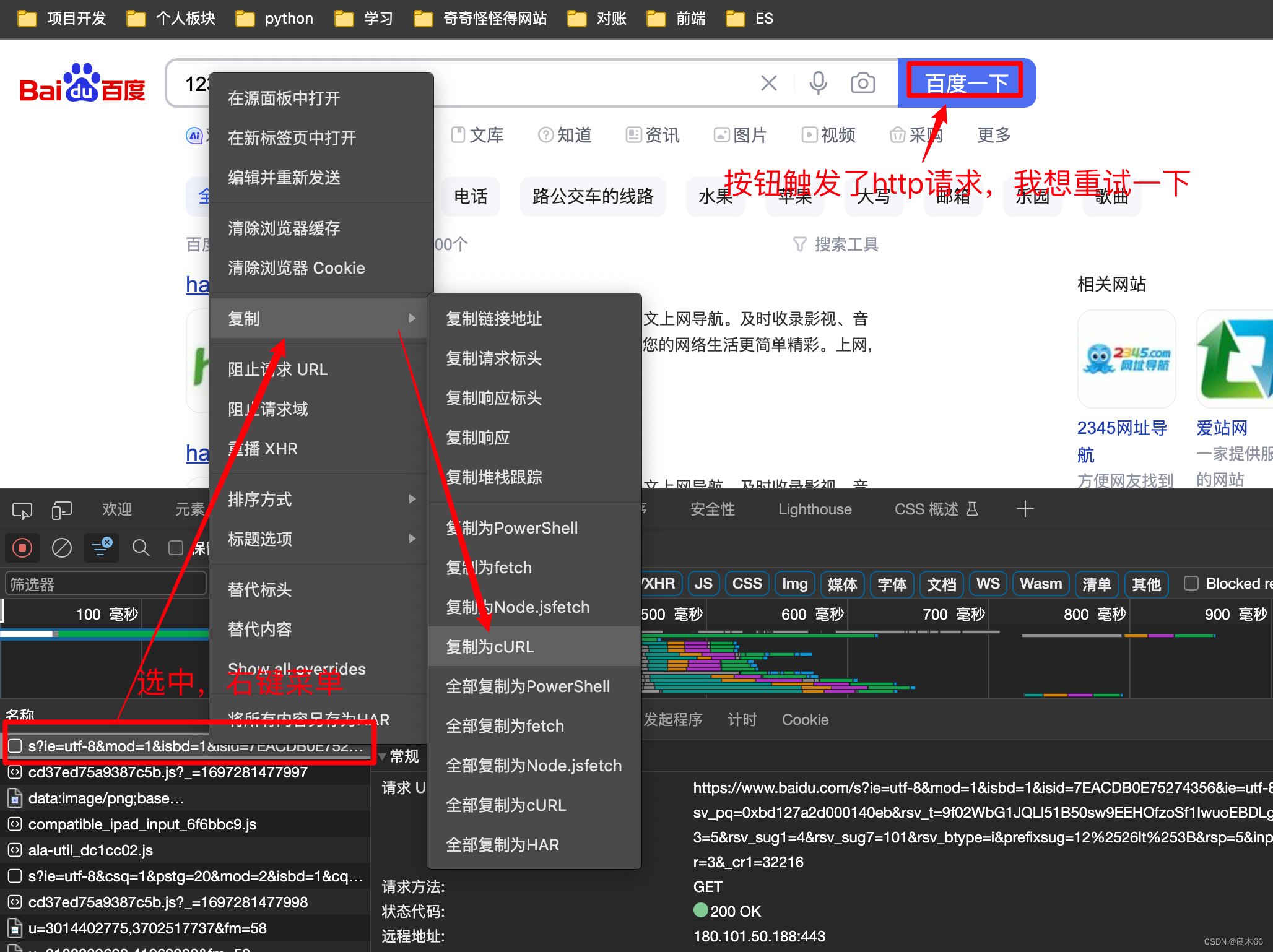Switch to the 文库 search category
Image resolution: width=1273 pixels, height=952 pixels.
(x=477, y=135)
